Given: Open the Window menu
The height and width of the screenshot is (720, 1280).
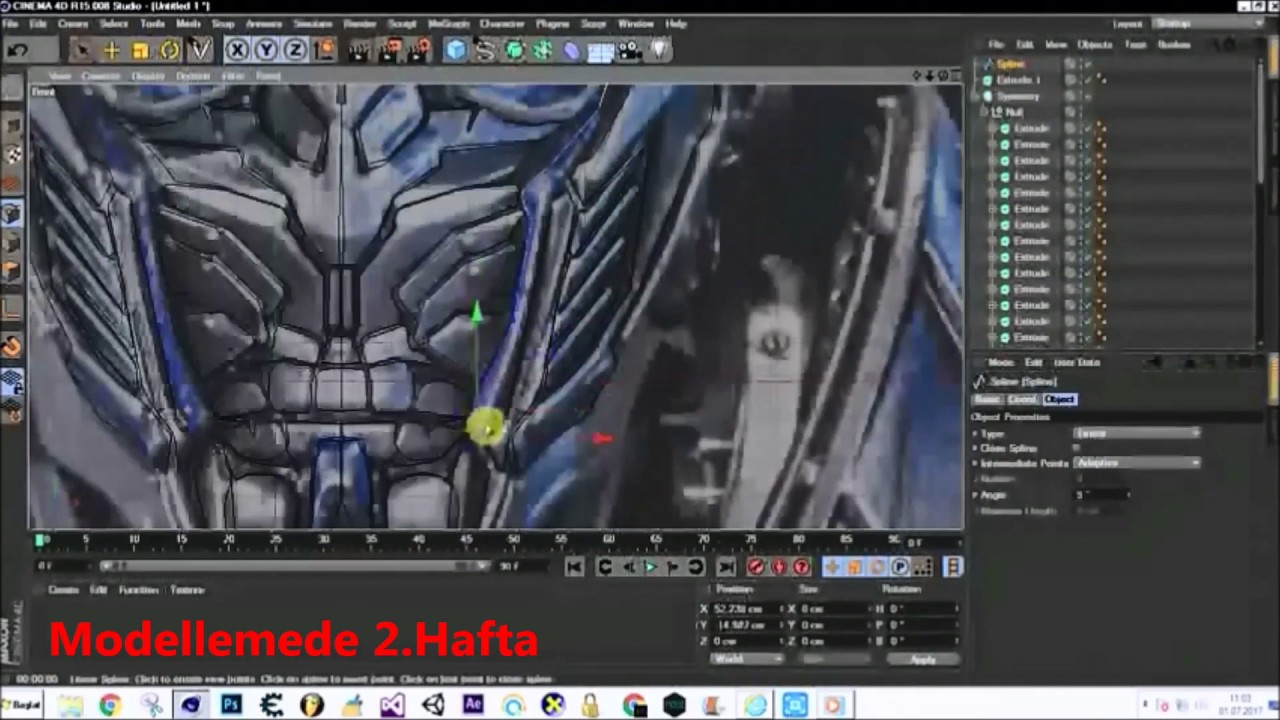Looking at the screenshot, I should [x=635, y=23].
